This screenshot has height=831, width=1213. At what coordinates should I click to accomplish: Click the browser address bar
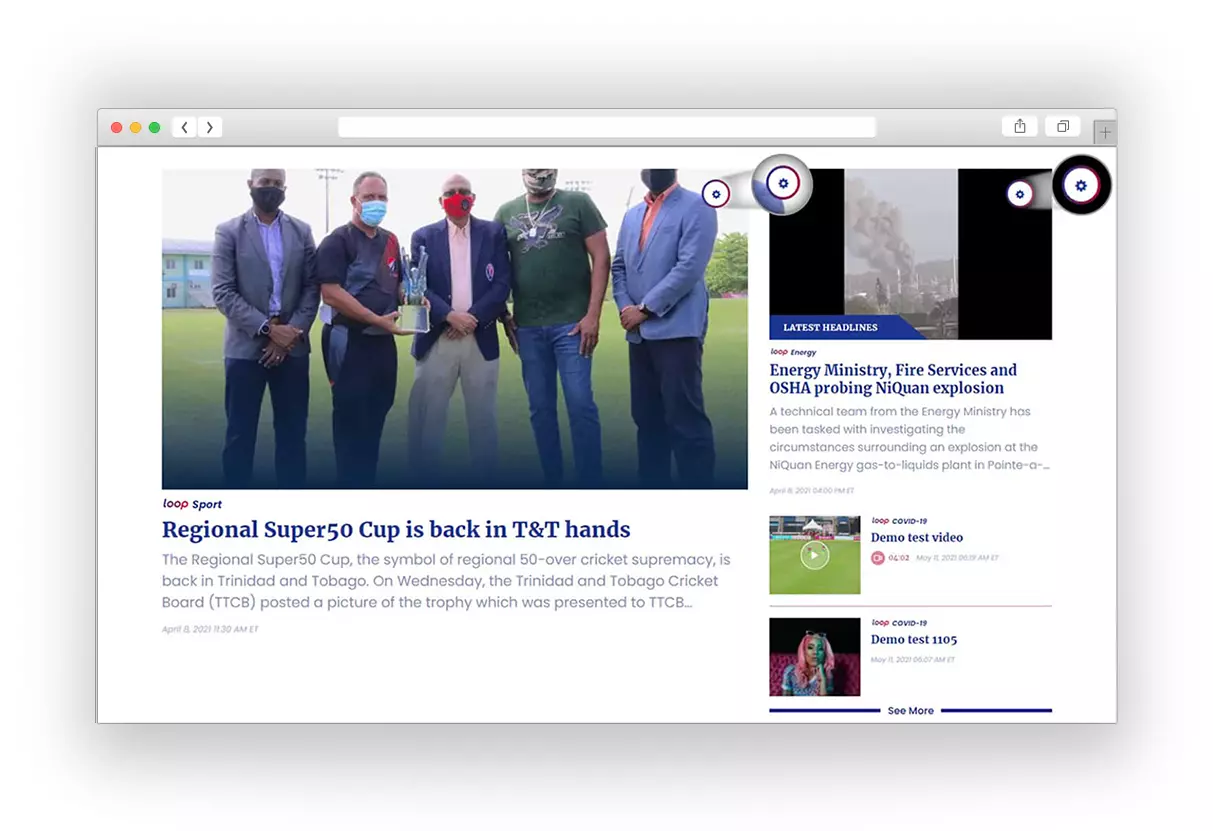pos(606,127)
